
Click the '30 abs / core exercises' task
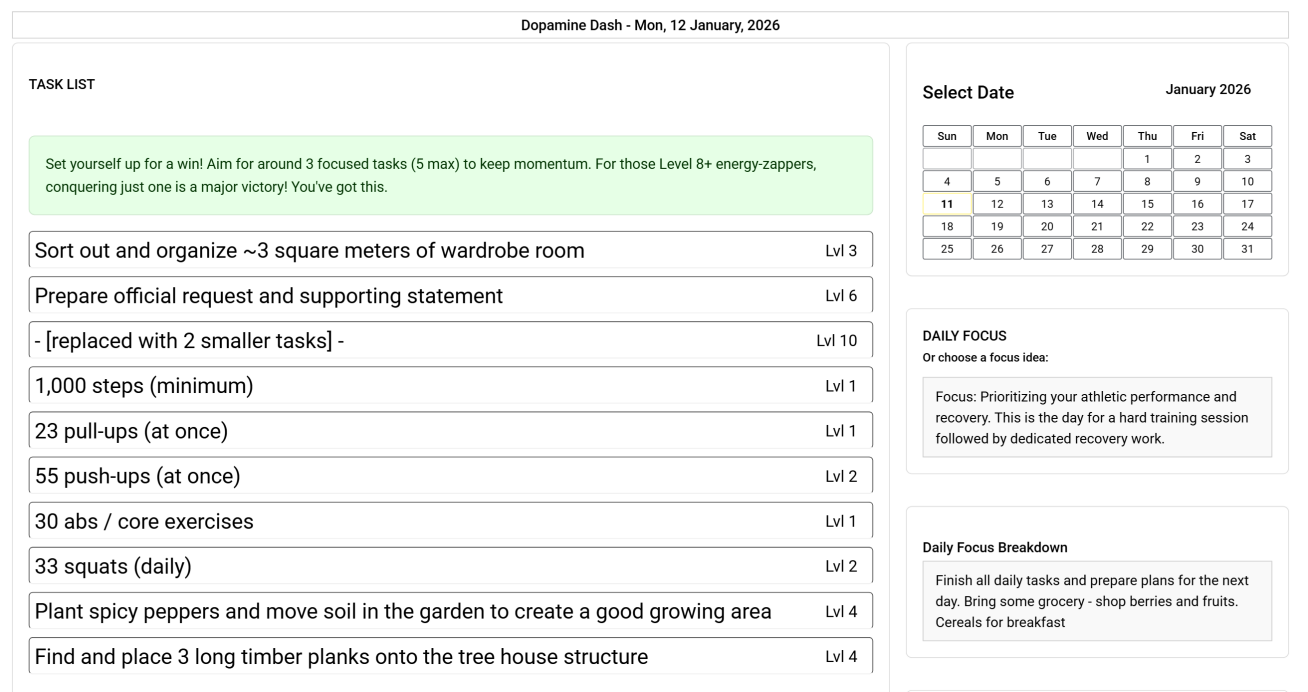tap(450, 521)
